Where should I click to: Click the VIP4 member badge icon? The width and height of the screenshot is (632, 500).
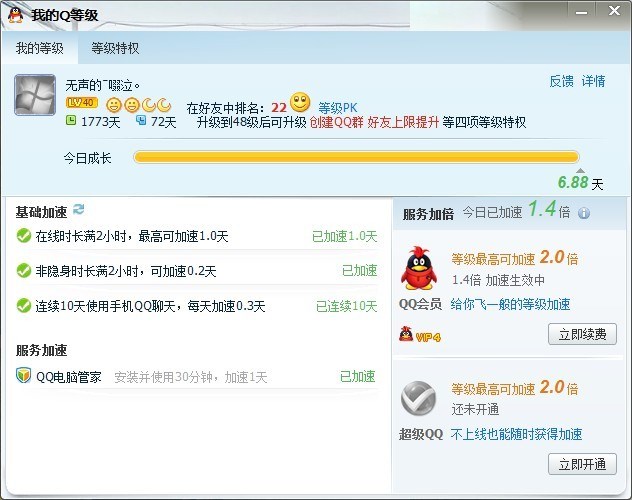click(420, 335)
